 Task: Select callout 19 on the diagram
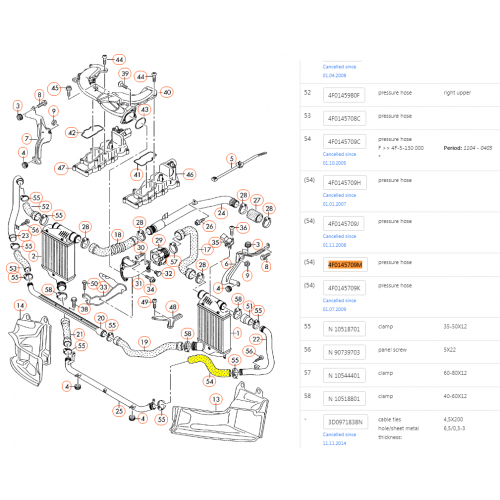pos(144,342)
